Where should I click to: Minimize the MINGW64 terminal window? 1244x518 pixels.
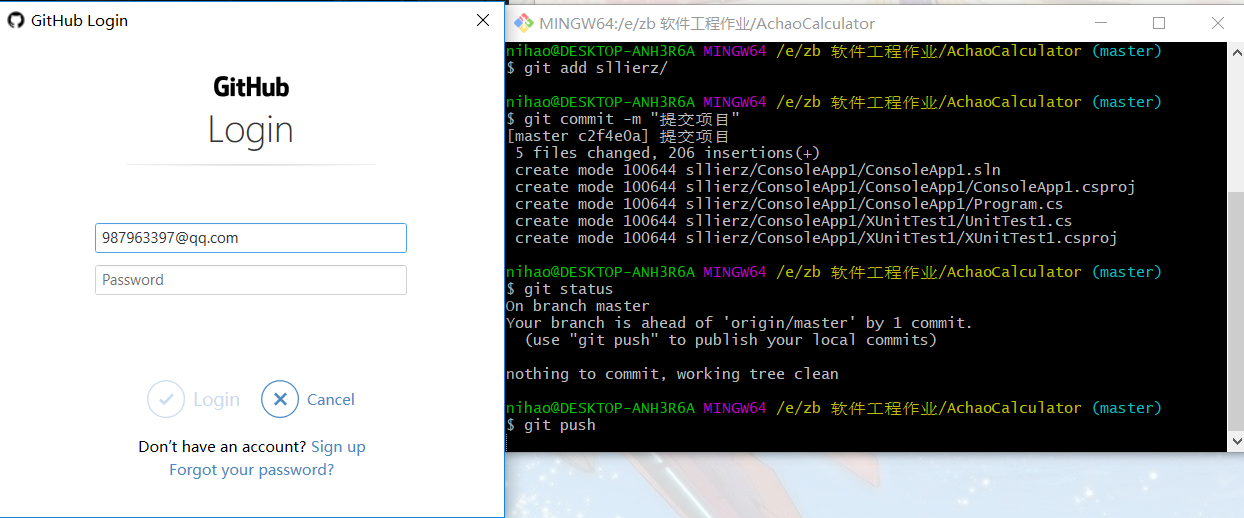(x=1103, y=23)
